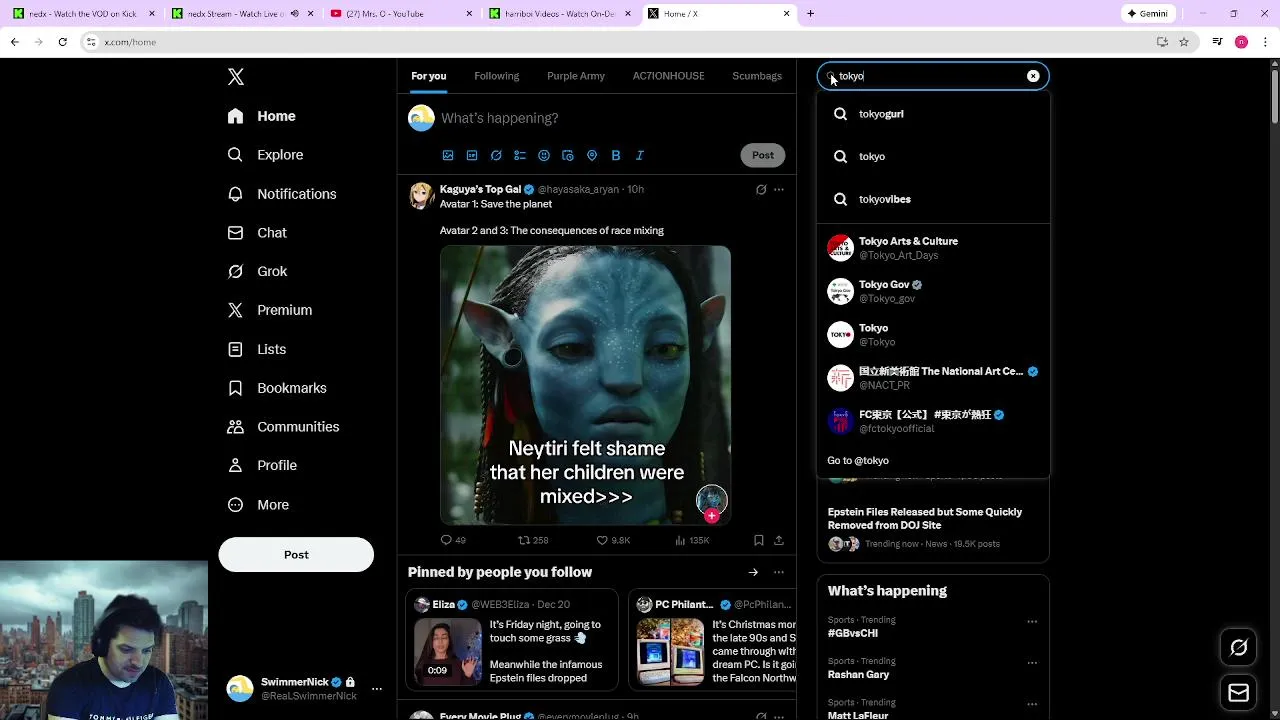Screen dimensions: 1280x720
Task: Clear the tokyo search text
Action: tap(1033, 76)
